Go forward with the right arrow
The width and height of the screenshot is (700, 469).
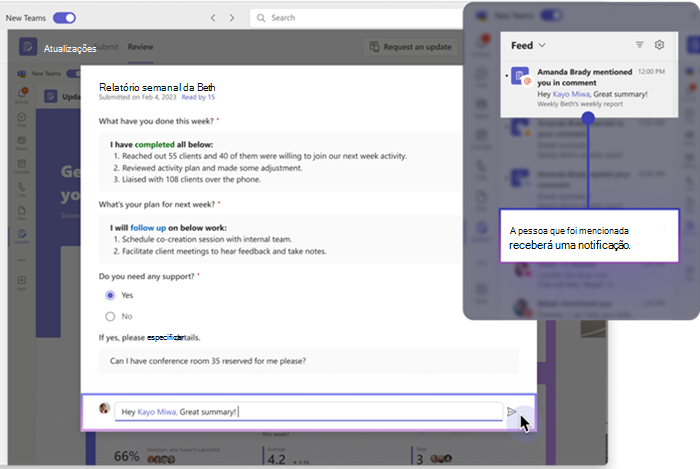point(232,18)
